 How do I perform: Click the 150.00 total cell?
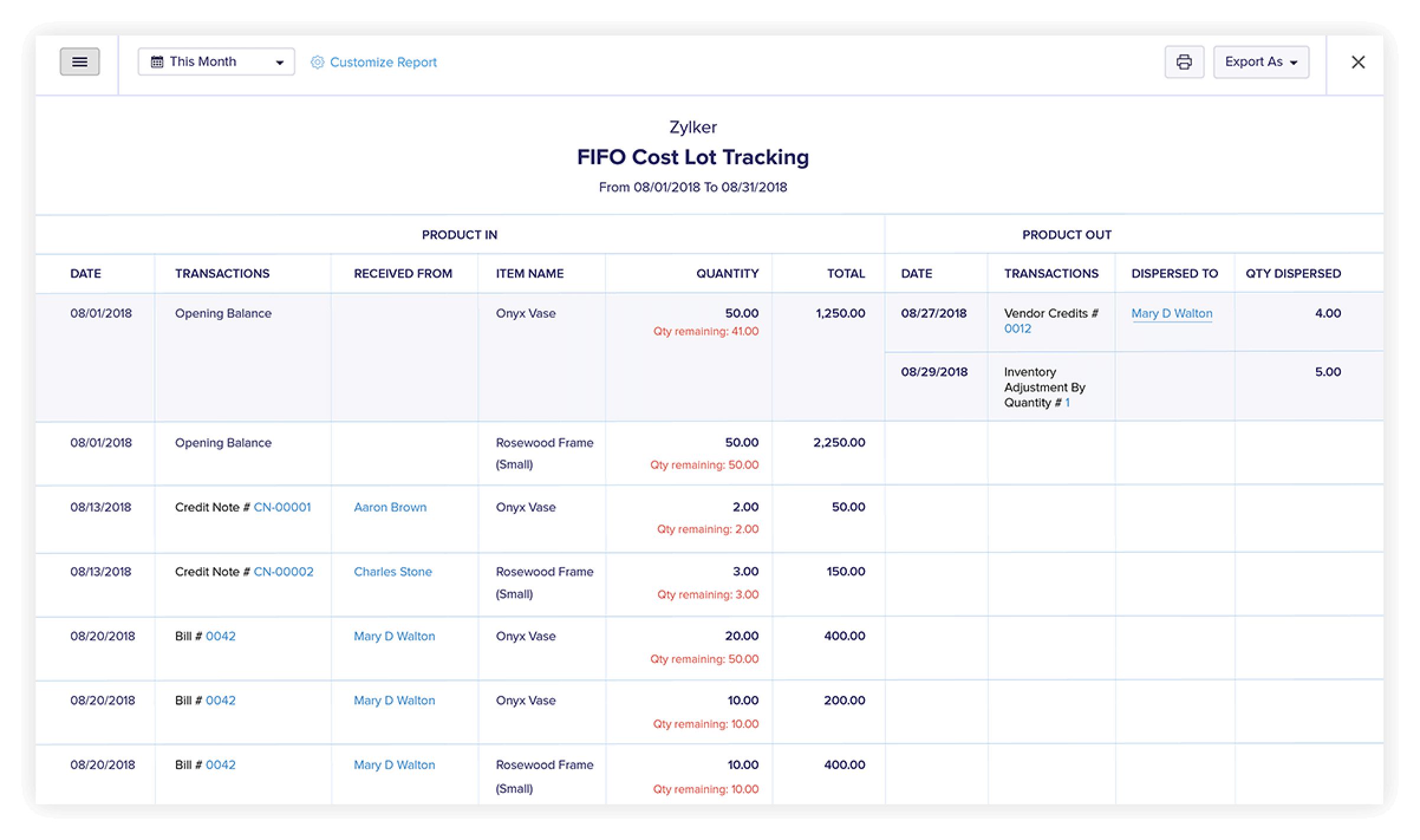tap(846, 571)
